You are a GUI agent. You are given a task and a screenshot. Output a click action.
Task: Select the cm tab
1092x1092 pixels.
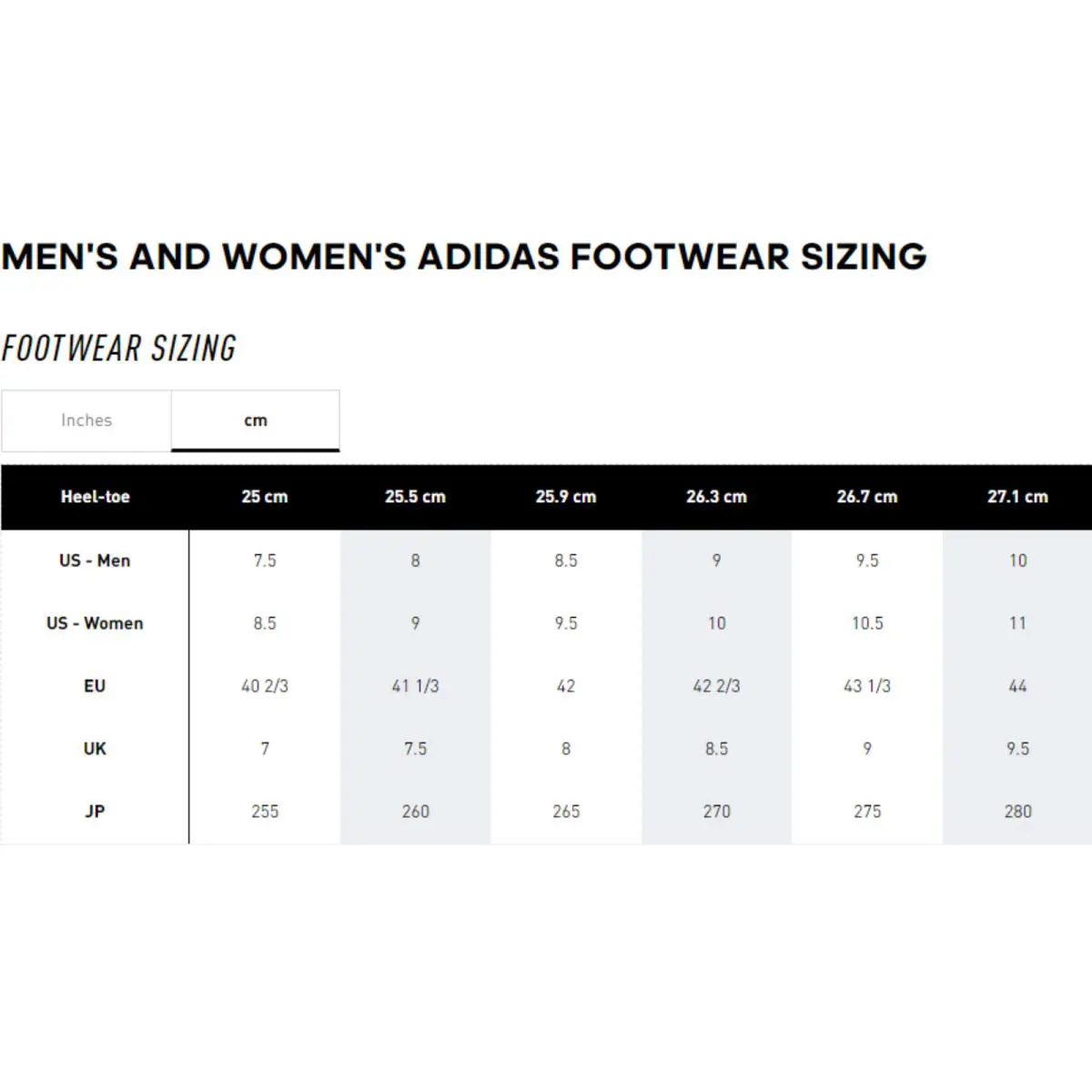pyautogui.click(x=256, y=420)
